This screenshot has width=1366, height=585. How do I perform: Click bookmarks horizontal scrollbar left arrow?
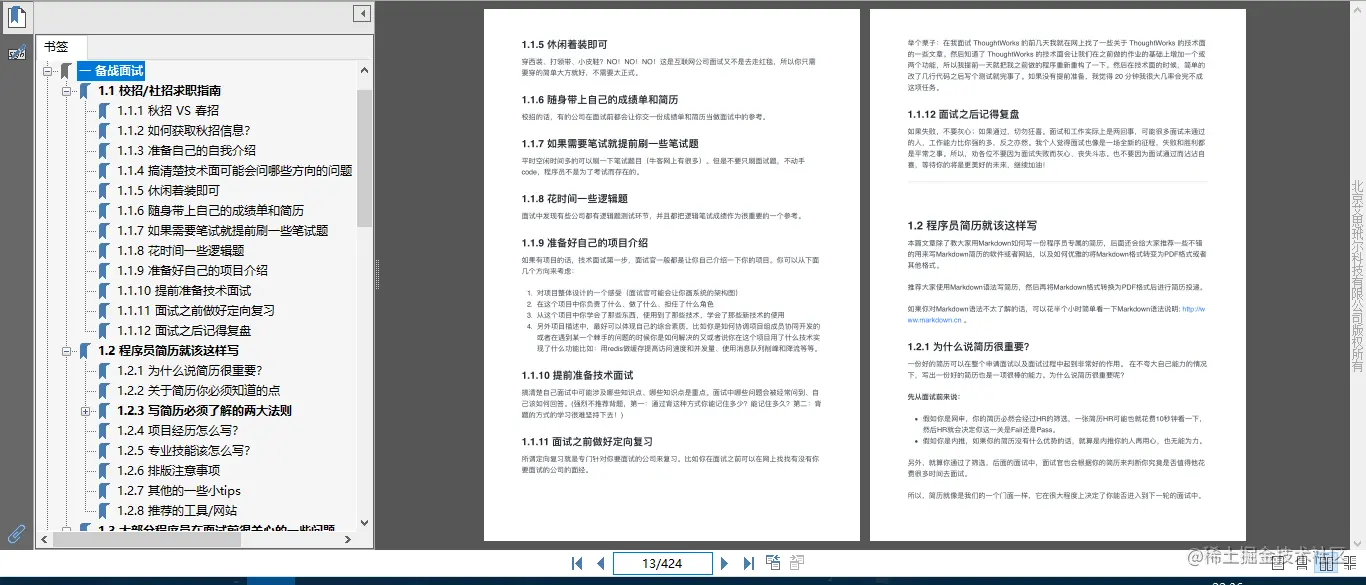(x=45, y=539)
